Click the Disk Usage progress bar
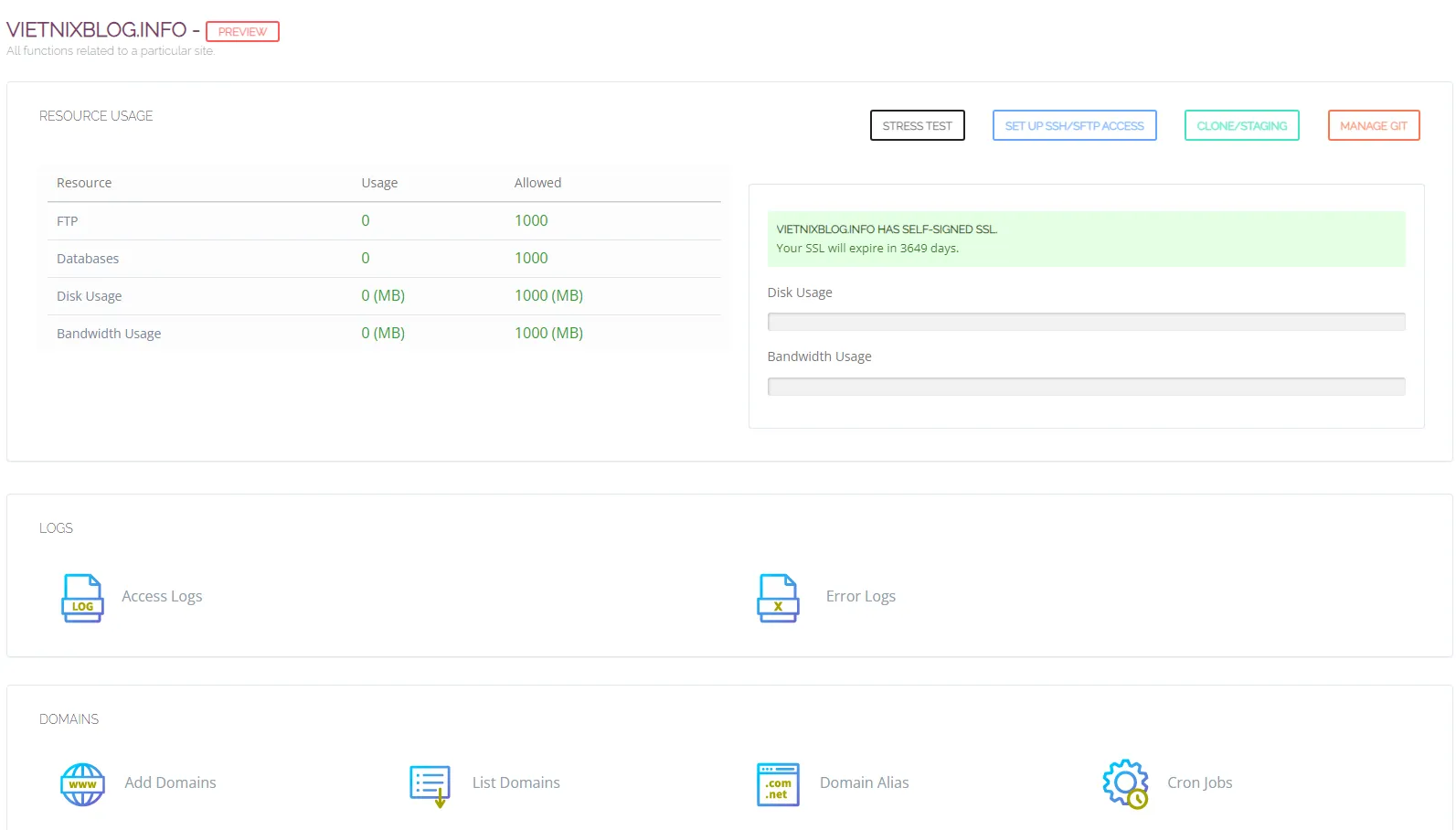 (x=1086, y=322)
